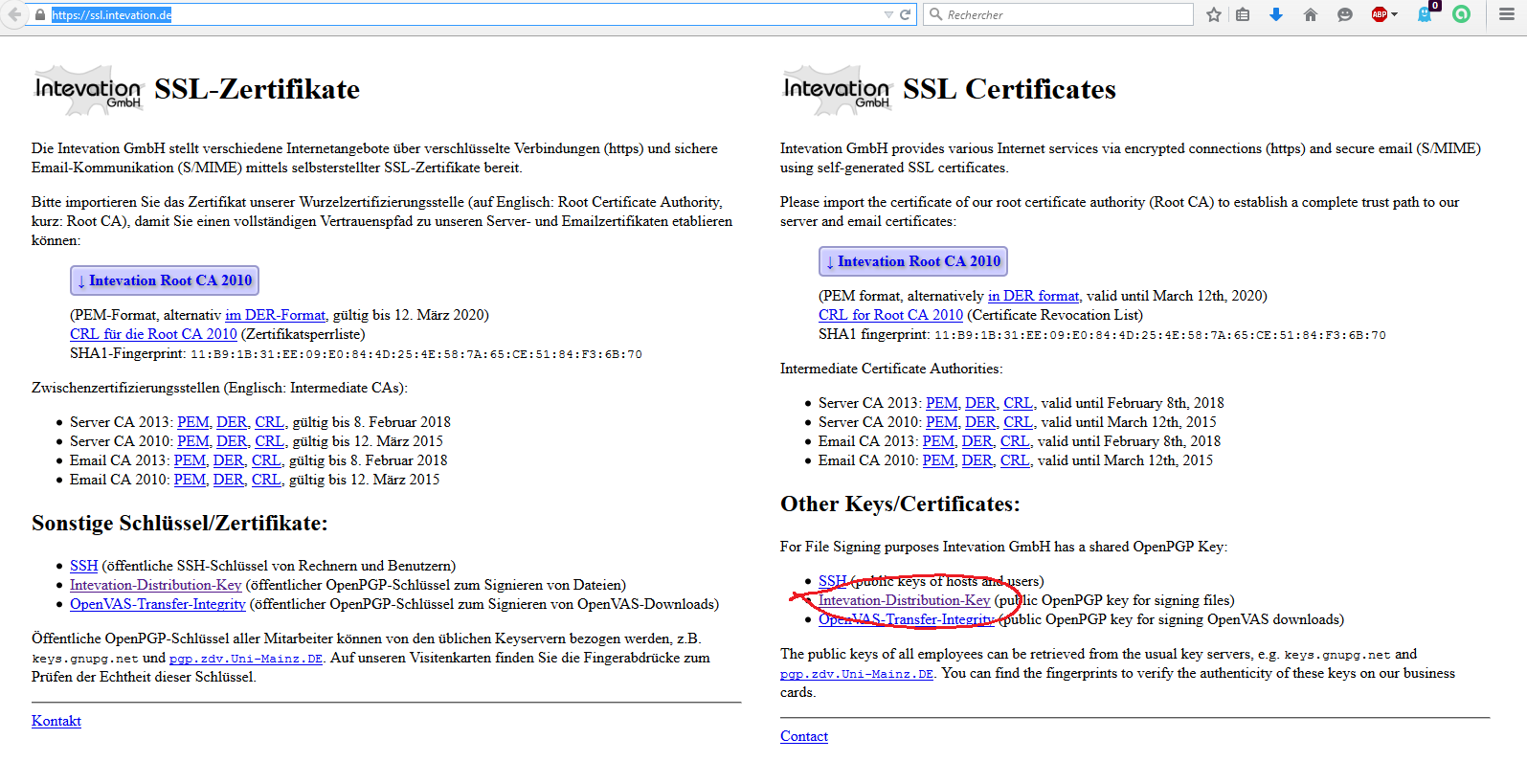Click CRL link for German Email CA 2013
Viewport: 1527px width, 784px height.
(x=266, y=460)
